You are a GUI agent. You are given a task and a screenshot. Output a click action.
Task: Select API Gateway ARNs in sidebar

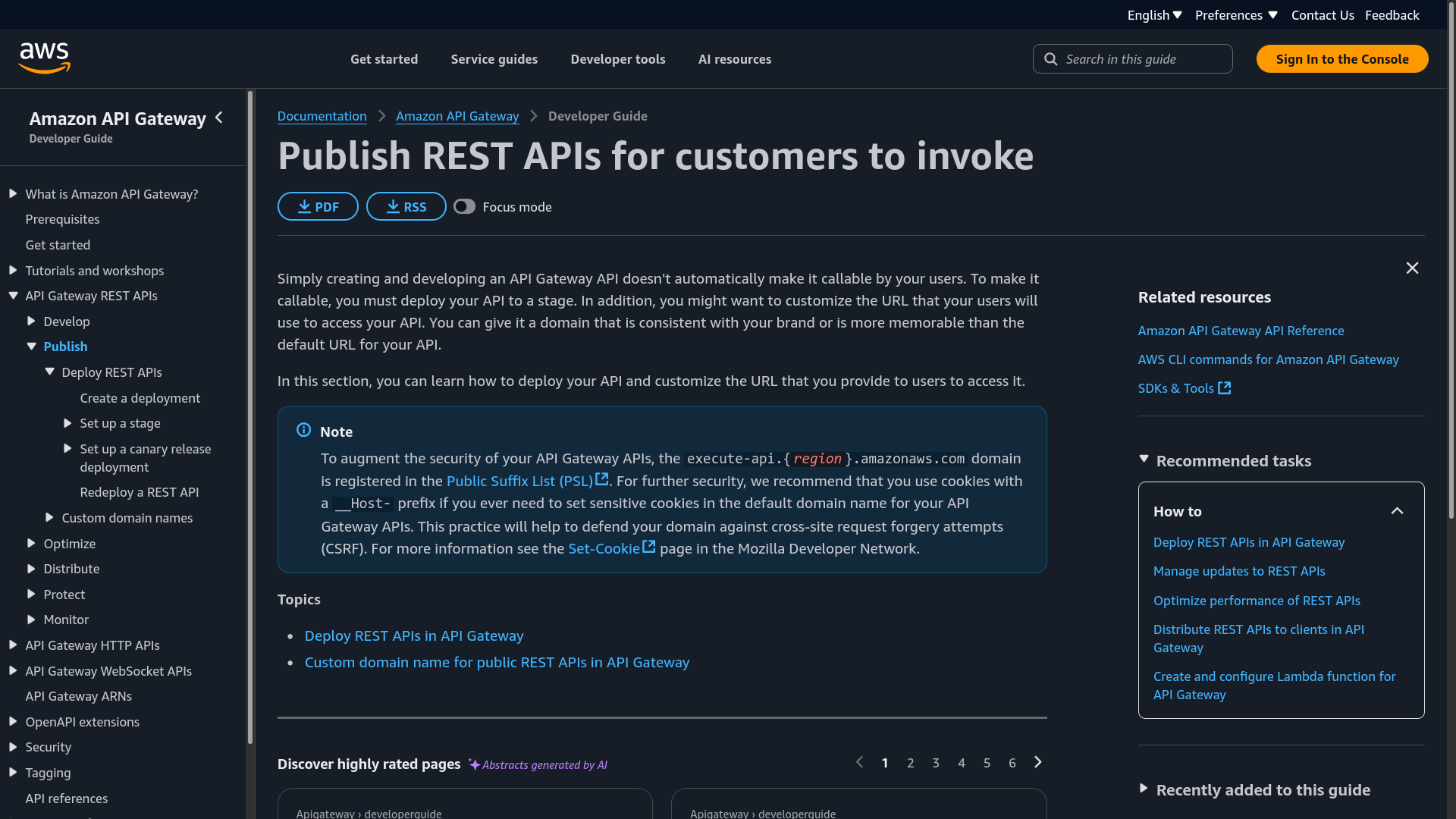click(78, 696)
